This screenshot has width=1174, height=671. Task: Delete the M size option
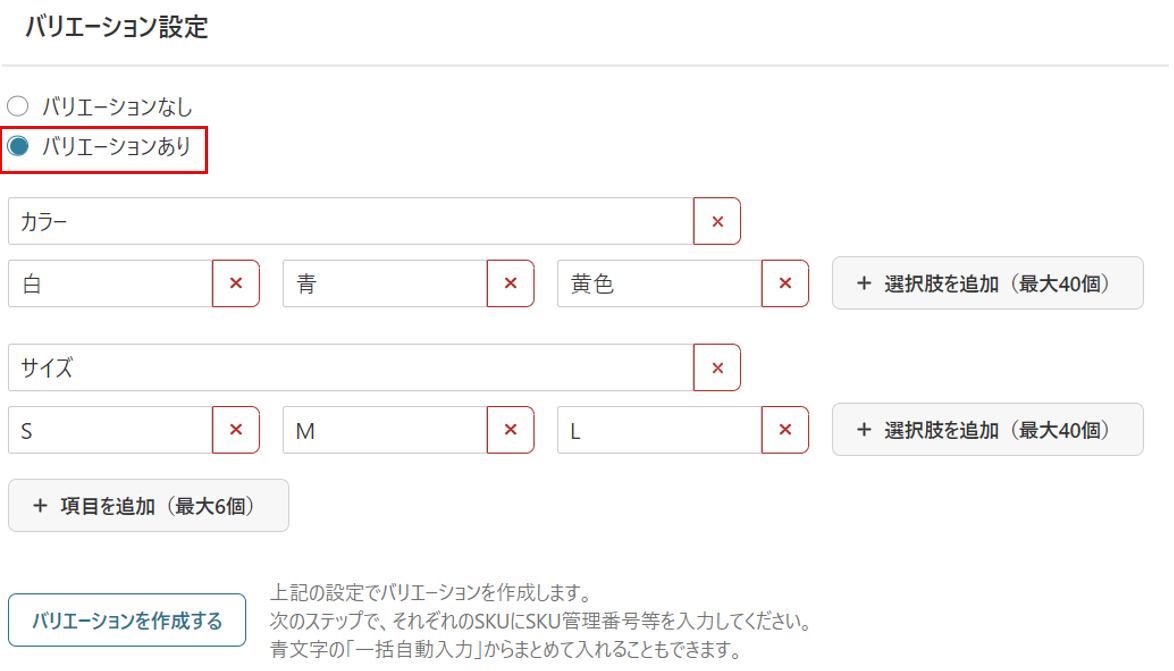point(511,430)
